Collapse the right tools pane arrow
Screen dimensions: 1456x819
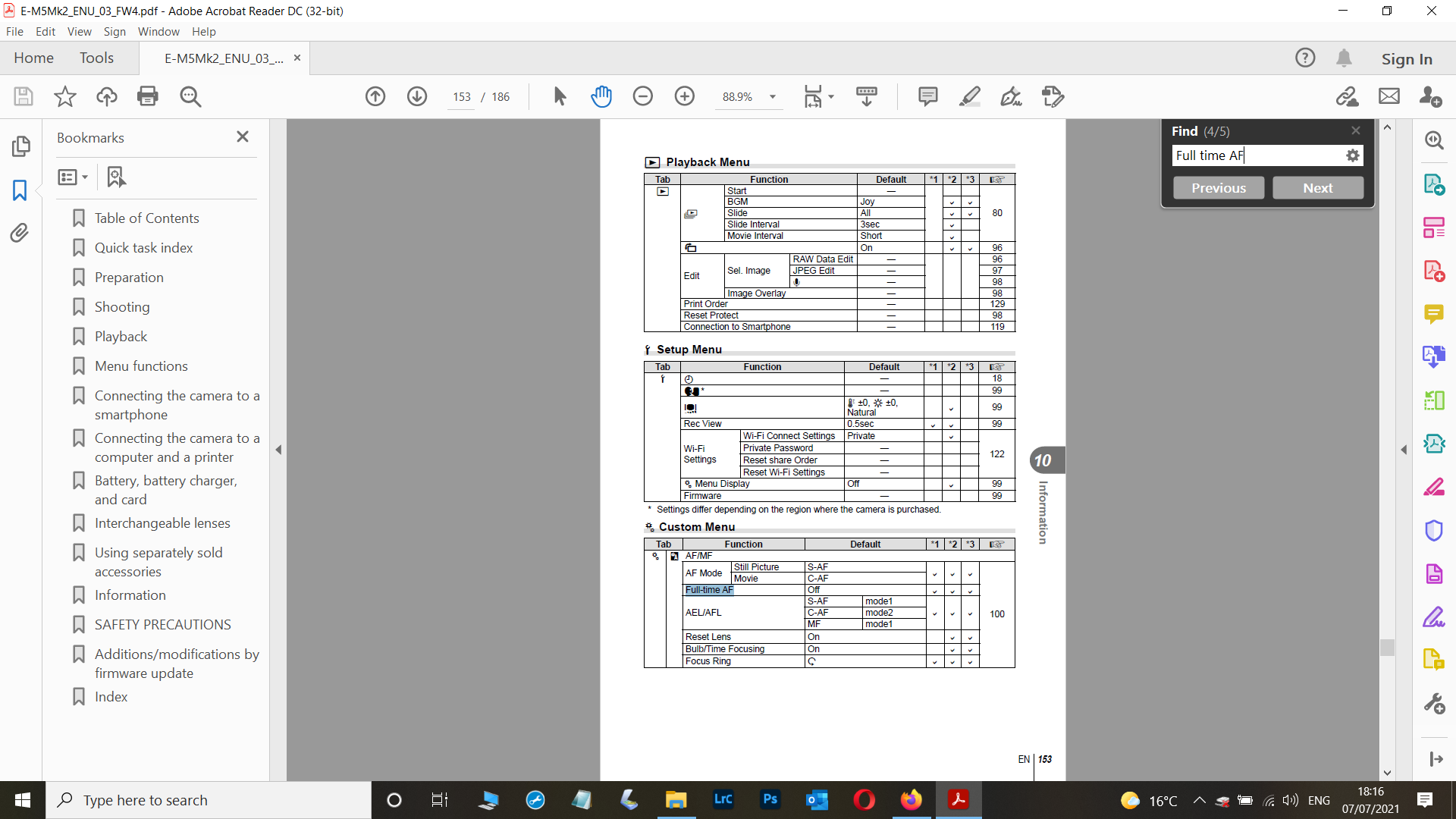click(1404, 450)
